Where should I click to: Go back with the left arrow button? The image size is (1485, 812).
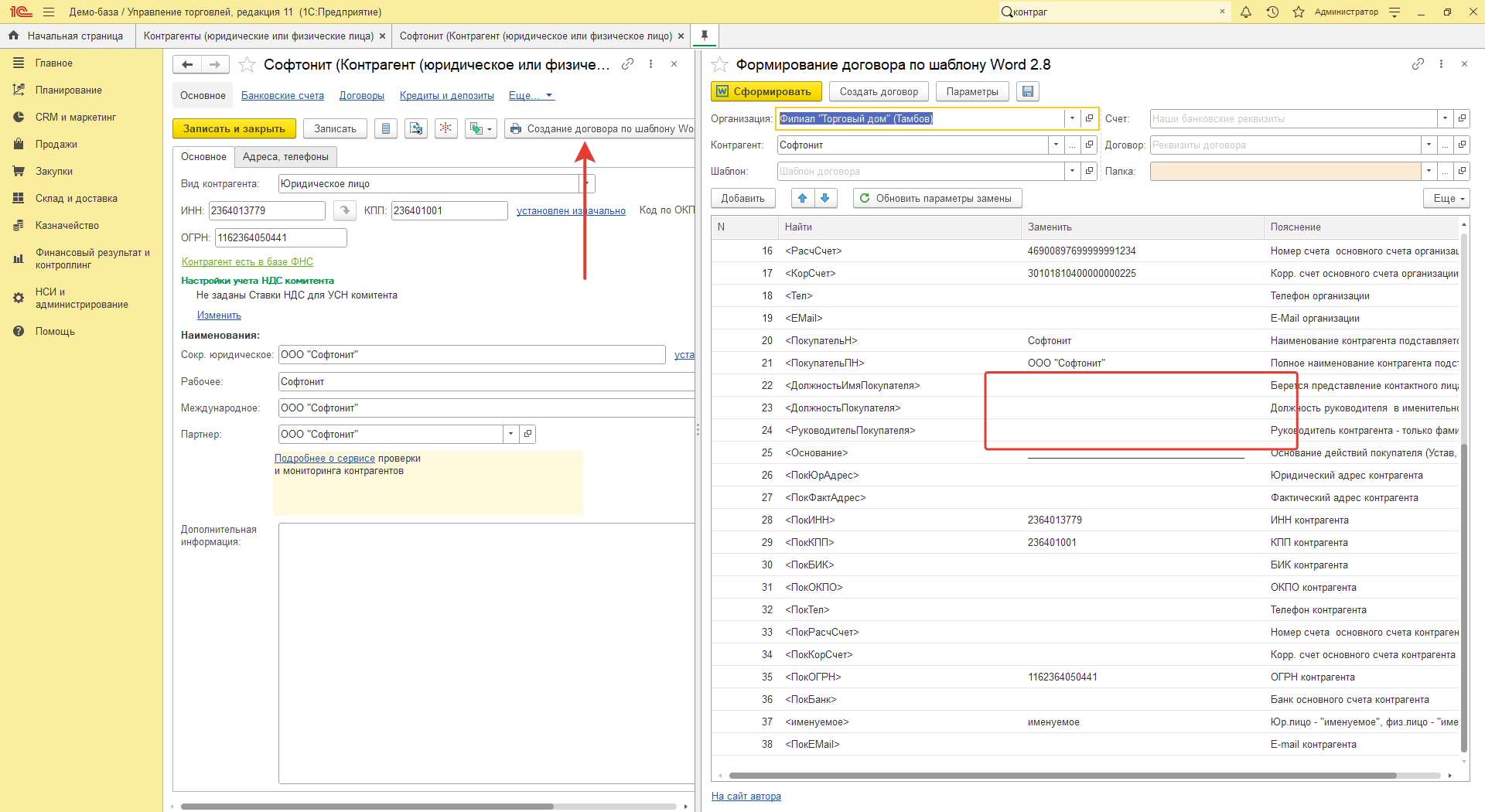click(187, 64)
